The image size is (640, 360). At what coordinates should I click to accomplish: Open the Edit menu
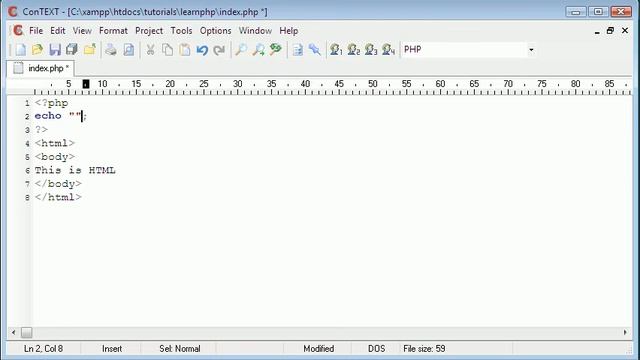pos(58,31)
